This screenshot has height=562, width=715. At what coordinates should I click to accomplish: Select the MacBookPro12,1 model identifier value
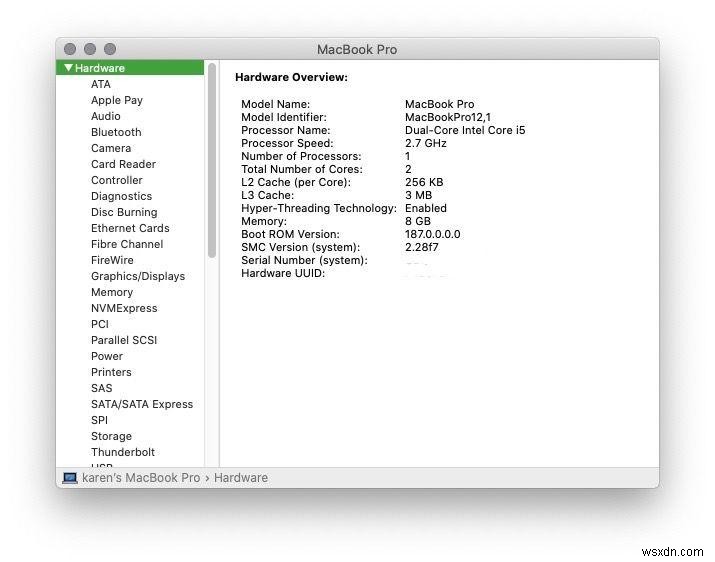tap(448, 117)
